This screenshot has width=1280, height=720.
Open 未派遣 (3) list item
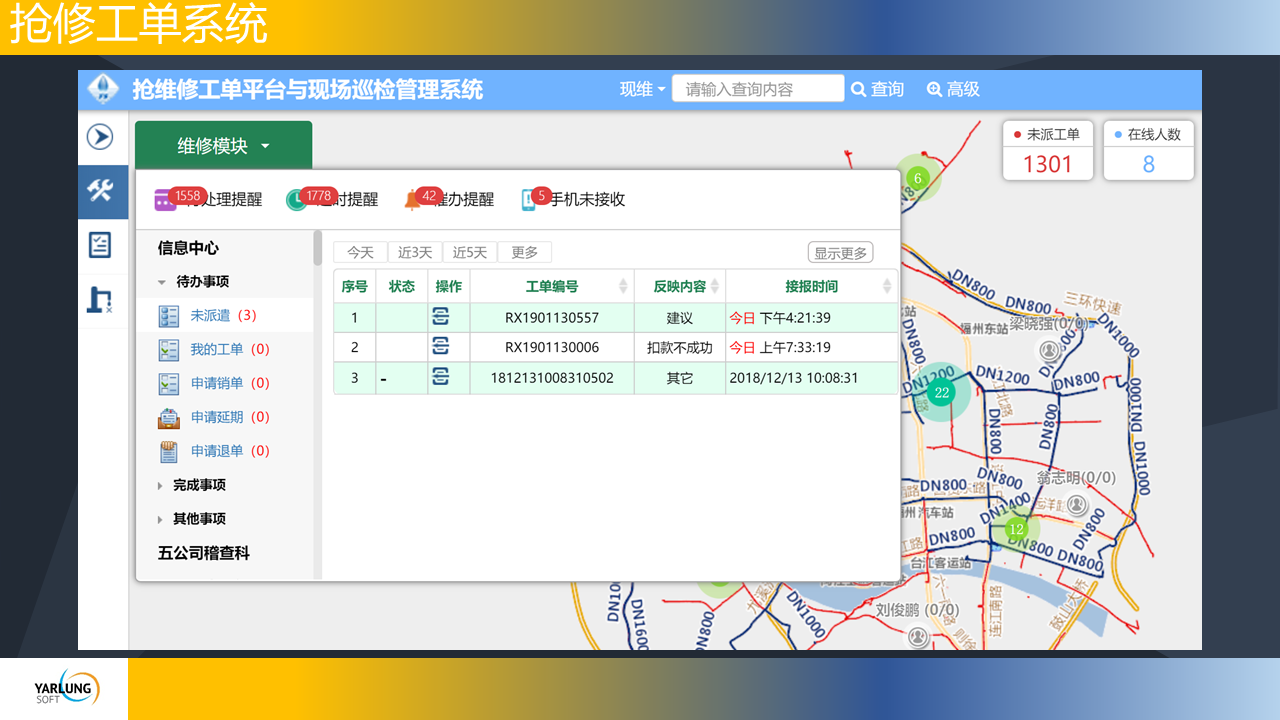[x=224, y=316]
